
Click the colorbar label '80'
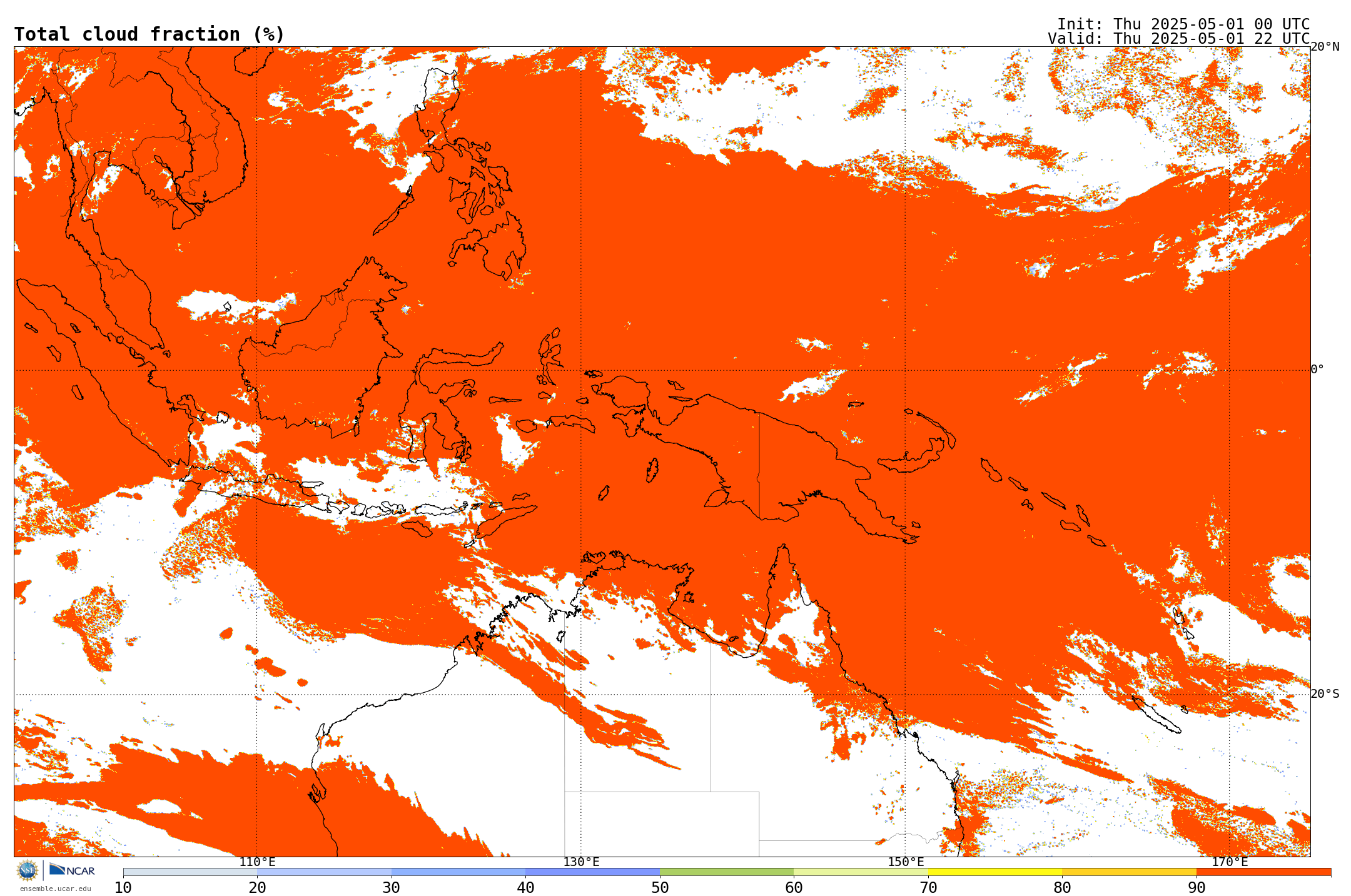click(1062, 887)
